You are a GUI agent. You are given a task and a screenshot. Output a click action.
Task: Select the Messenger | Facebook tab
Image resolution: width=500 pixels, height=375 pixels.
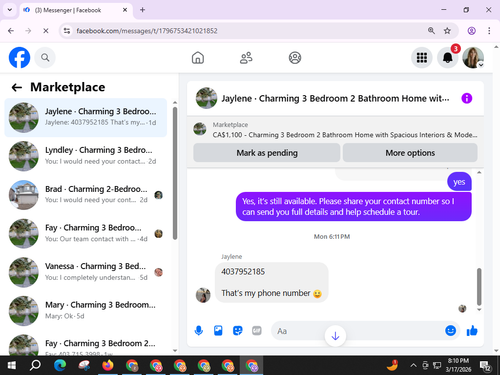pos(76,10)
